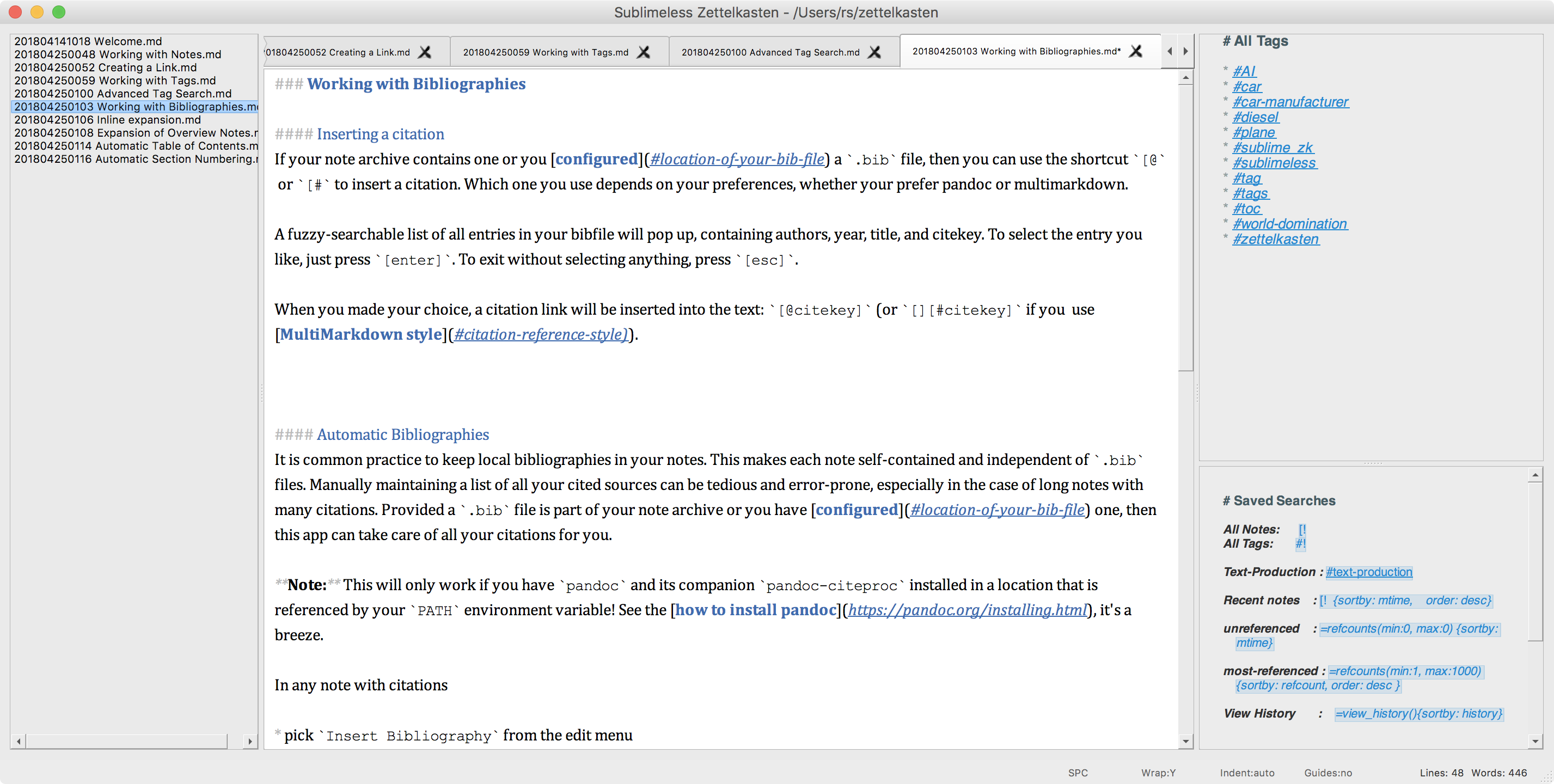Click file list scroll-right arrow
Image resolution: width=1554 pixels, height=784 pixels.
(x=250, y=741)
